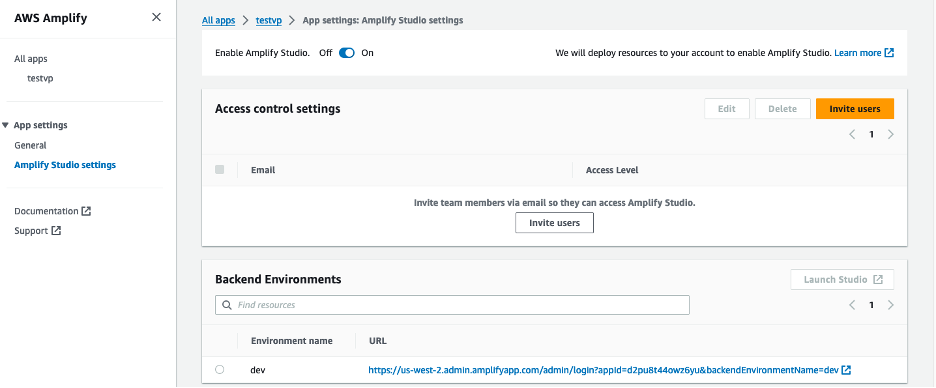The image size is (936, 388).
Task: Check the select-all box beside Email column
Action: (220, 170)
